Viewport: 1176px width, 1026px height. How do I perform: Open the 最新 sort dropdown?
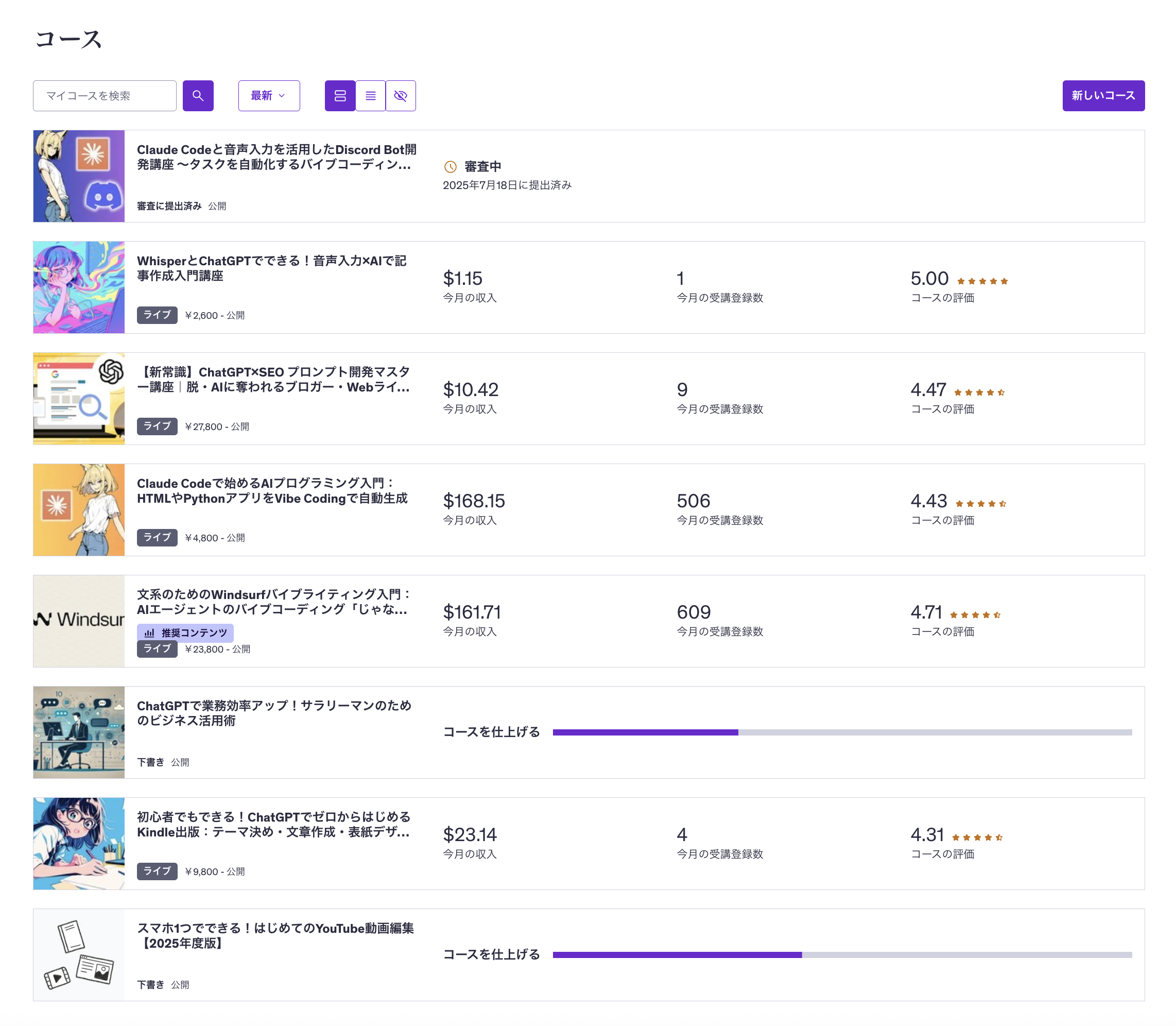click(268, 96)
